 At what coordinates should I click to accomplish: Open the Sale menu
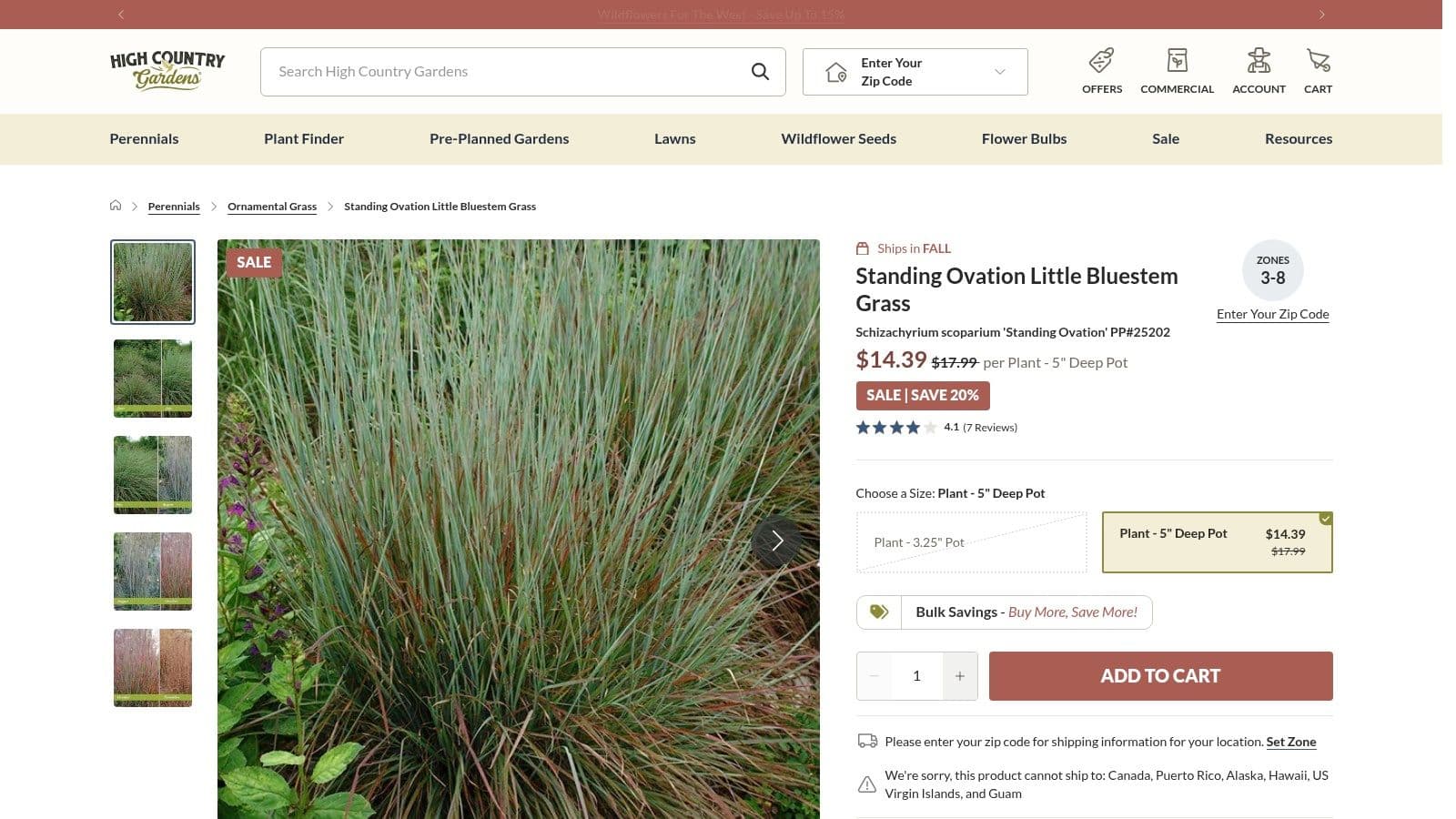(x=1165, y=139)
